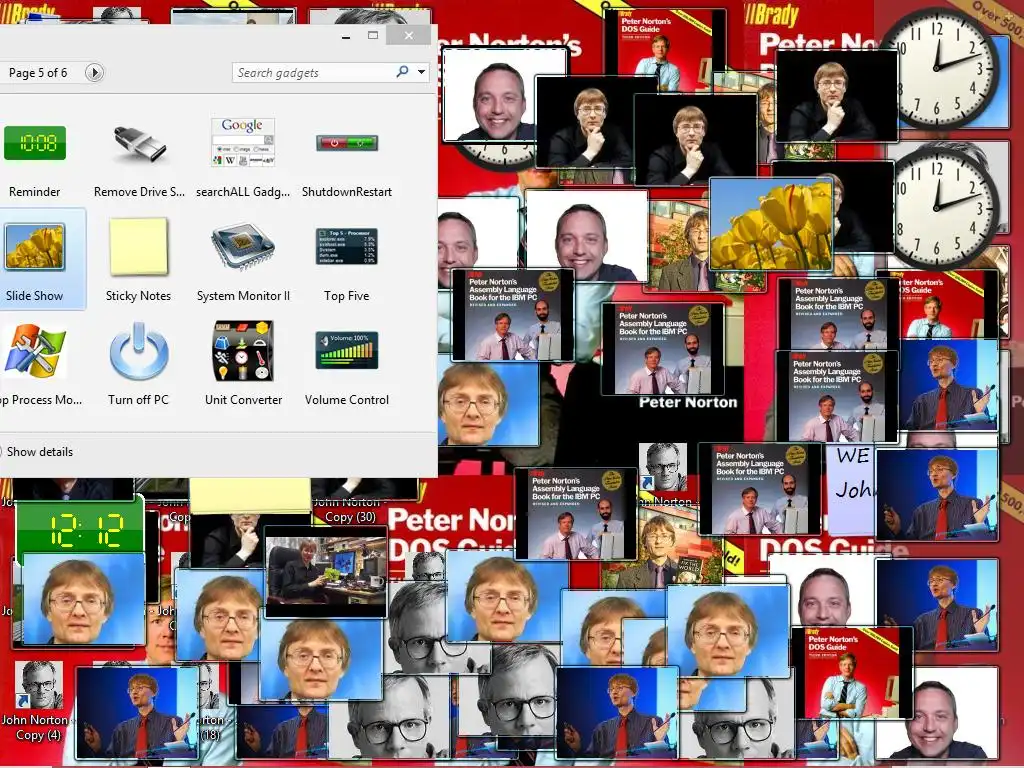Select the Volume Control gadget icon

[x=347, y=351]
